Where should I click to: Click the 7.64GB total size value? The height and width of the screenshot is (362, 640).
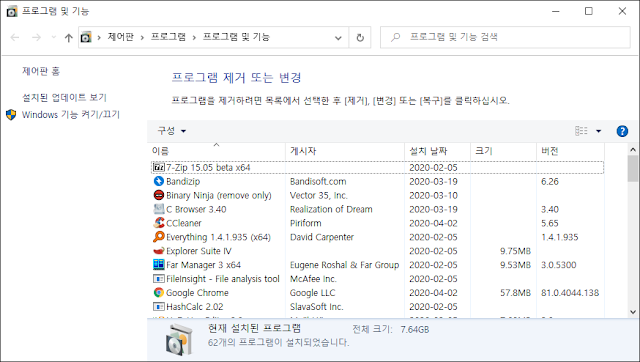[x=415, y=329]
